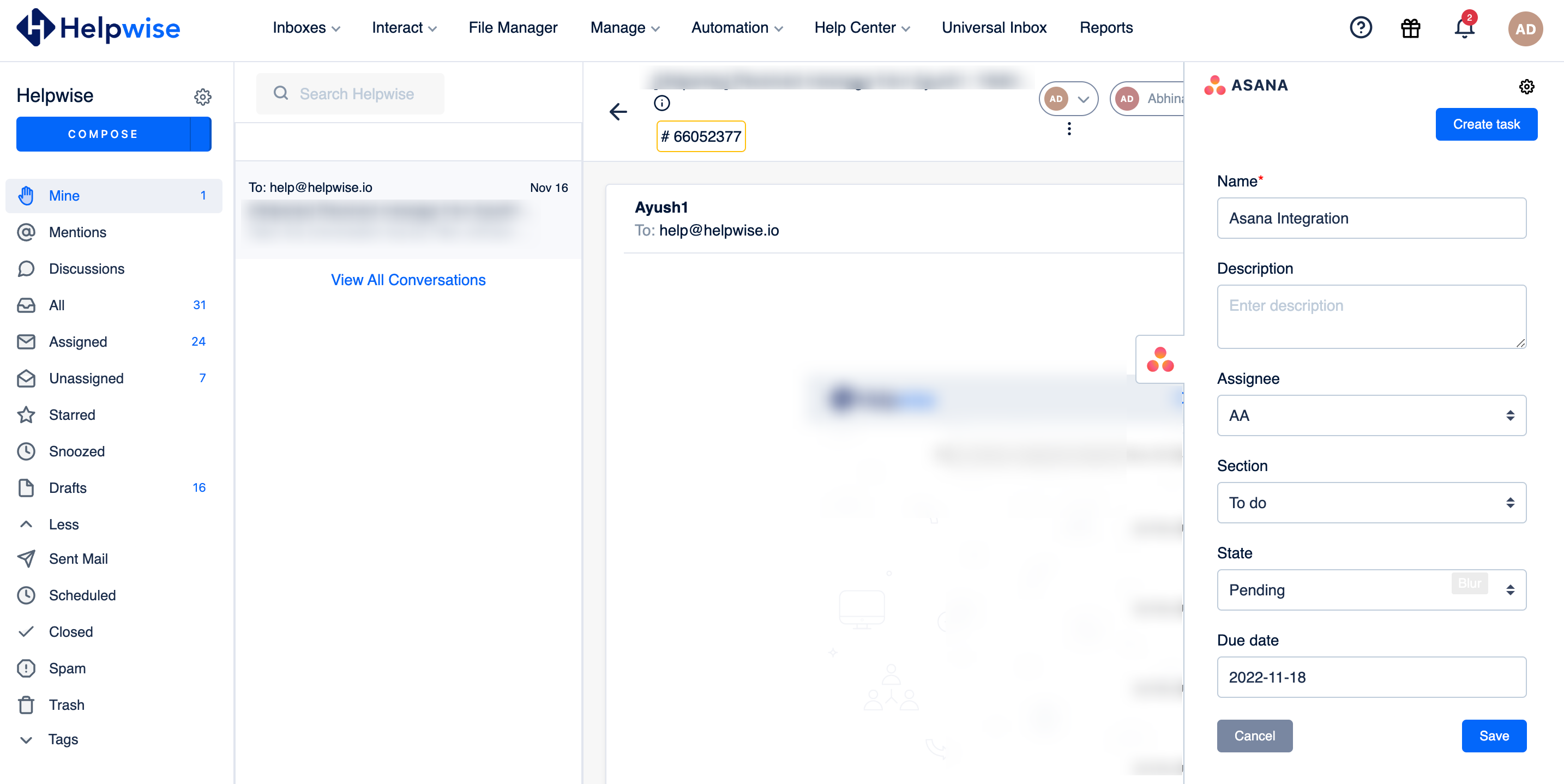Open the Section To do dropdown
The image size is (1564, 784).
1371,502
